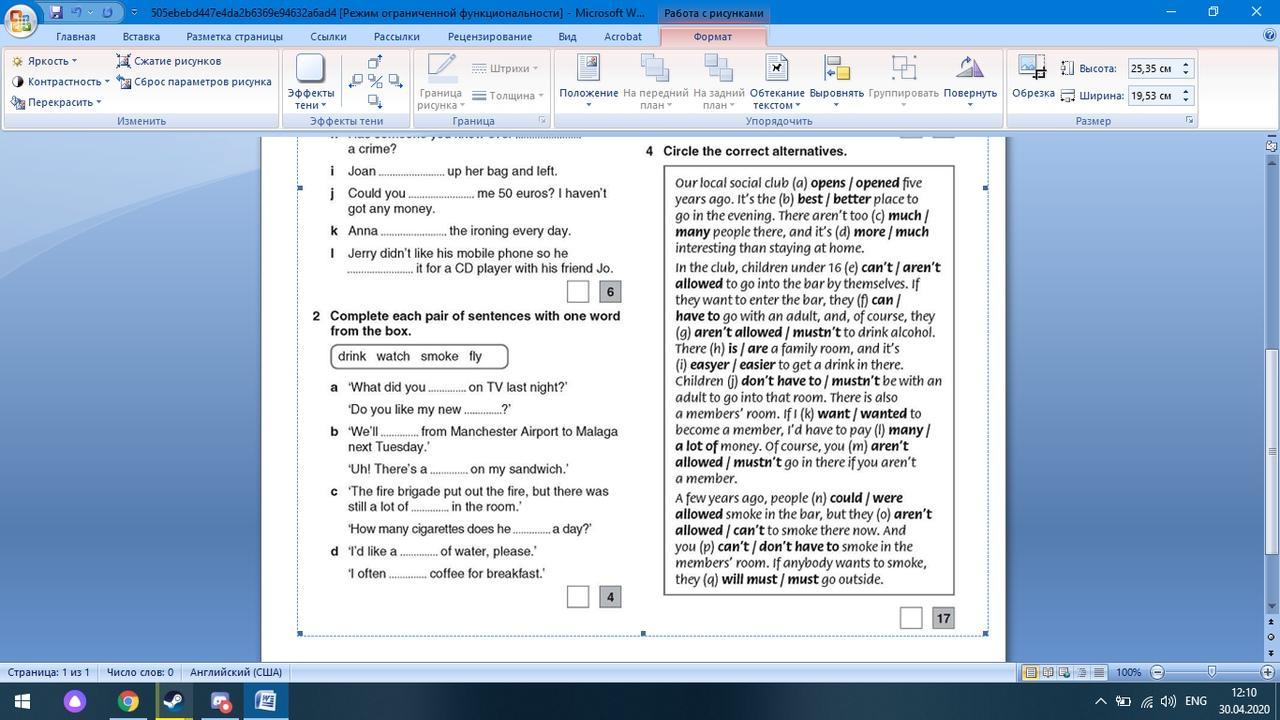Screen dimensions: 1280x720
Task: Nudge shadow up
Action: (x=375, y=62)
